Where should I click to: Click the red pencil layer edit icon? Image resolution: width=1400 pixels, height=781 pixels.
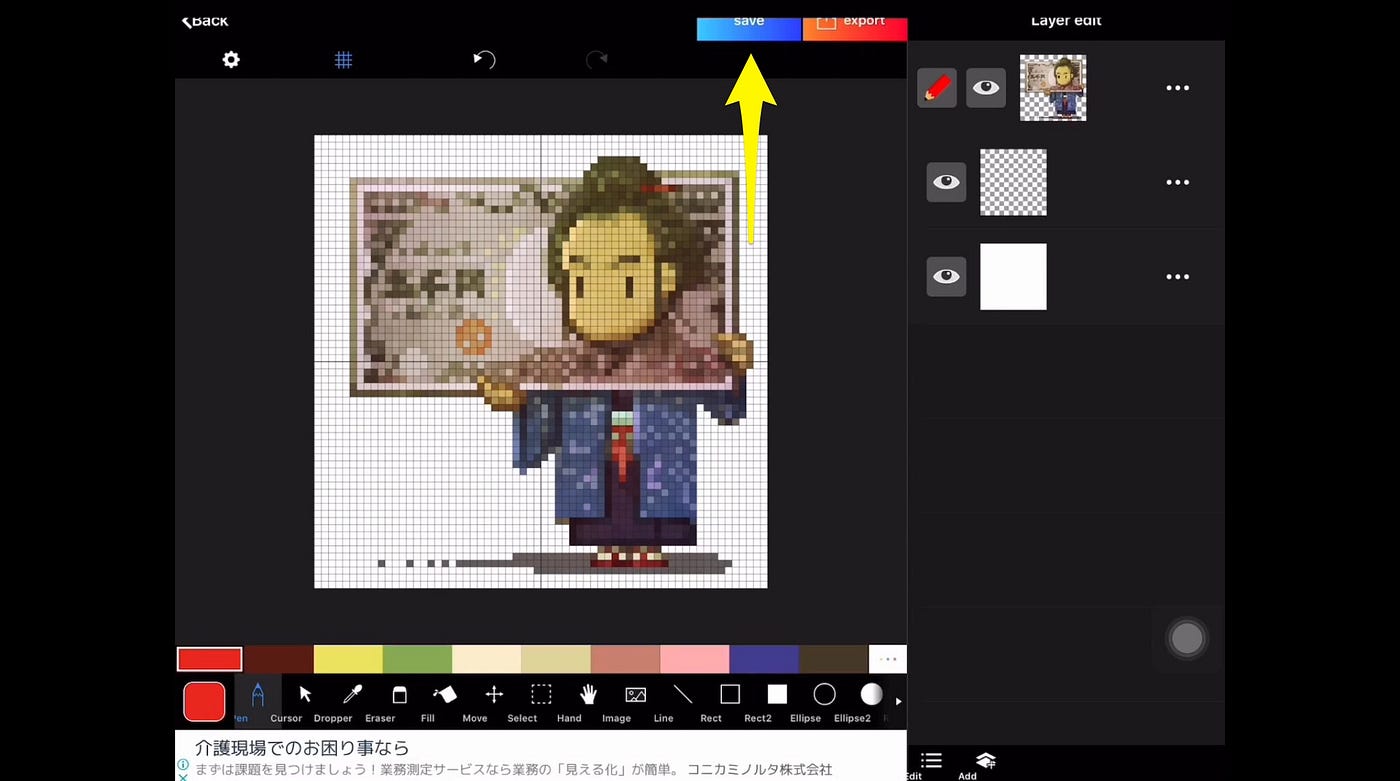(937, 88)
